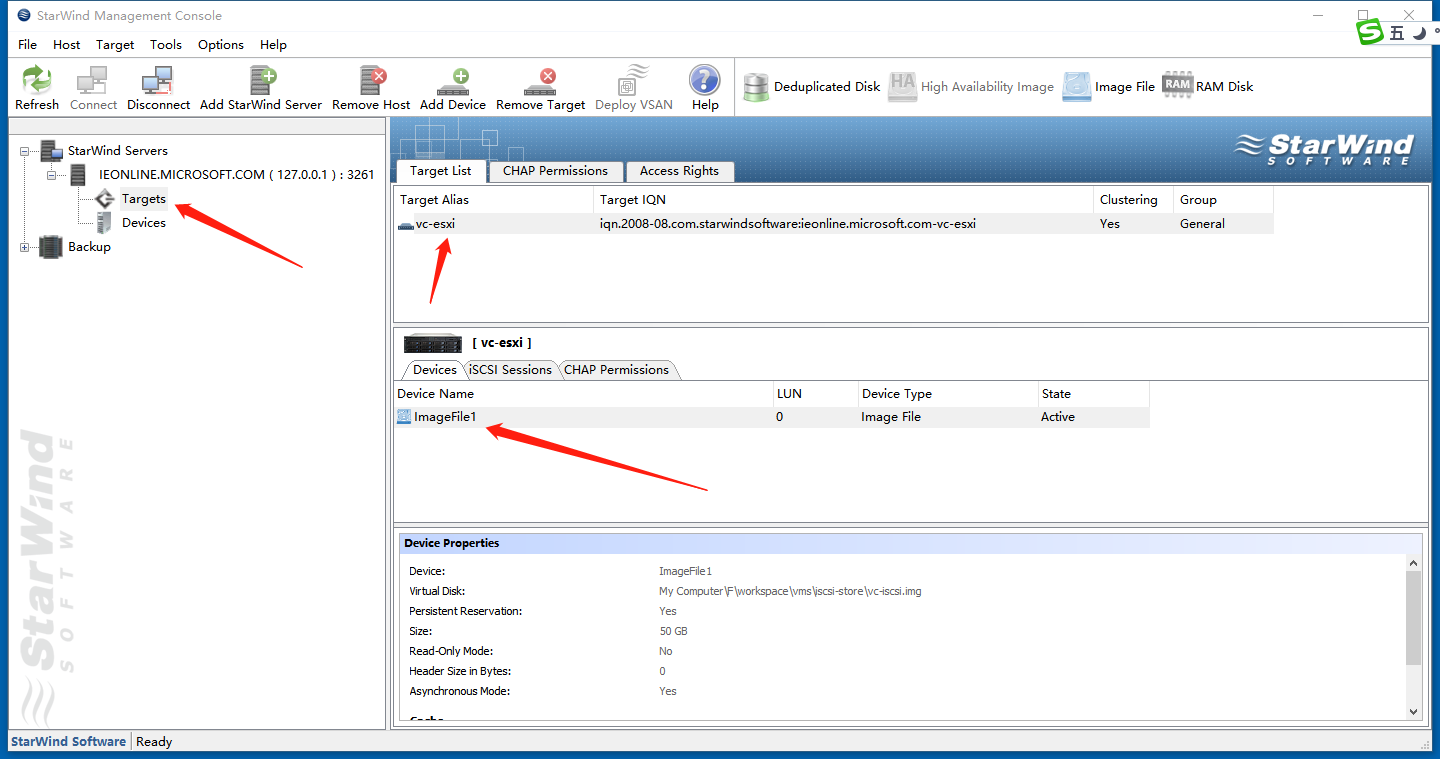
Task: Click the RAM Disk toolbar icon
Action: tap(1177, 85)
